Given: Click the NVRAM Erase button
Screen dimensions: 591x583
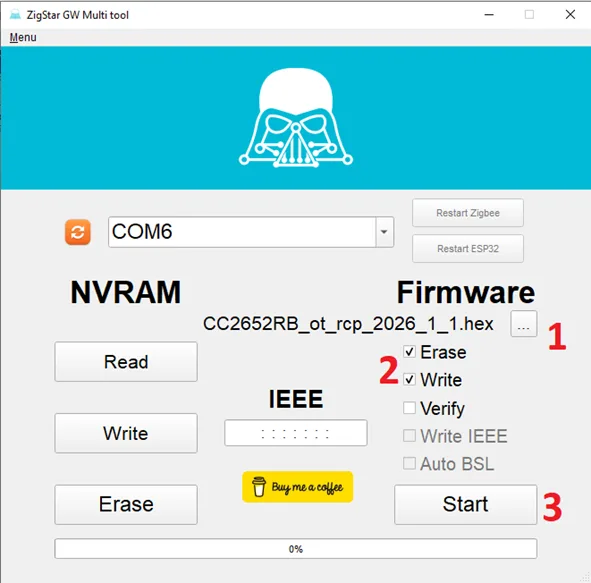Looking at the screenshot, I should click(126, 504).
